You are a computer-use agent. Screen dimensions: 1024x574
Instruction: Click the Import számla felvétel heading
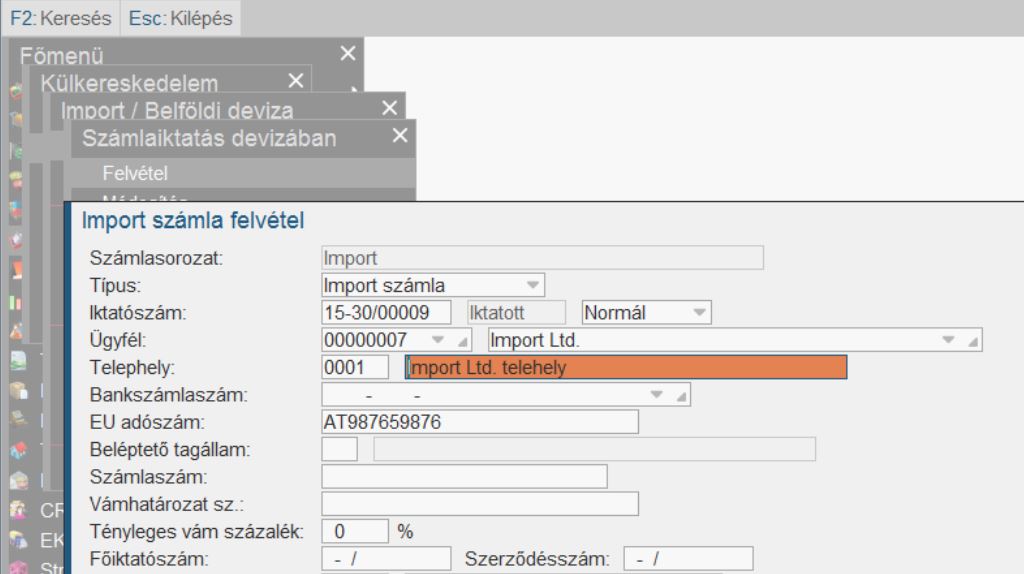point(193,221)
